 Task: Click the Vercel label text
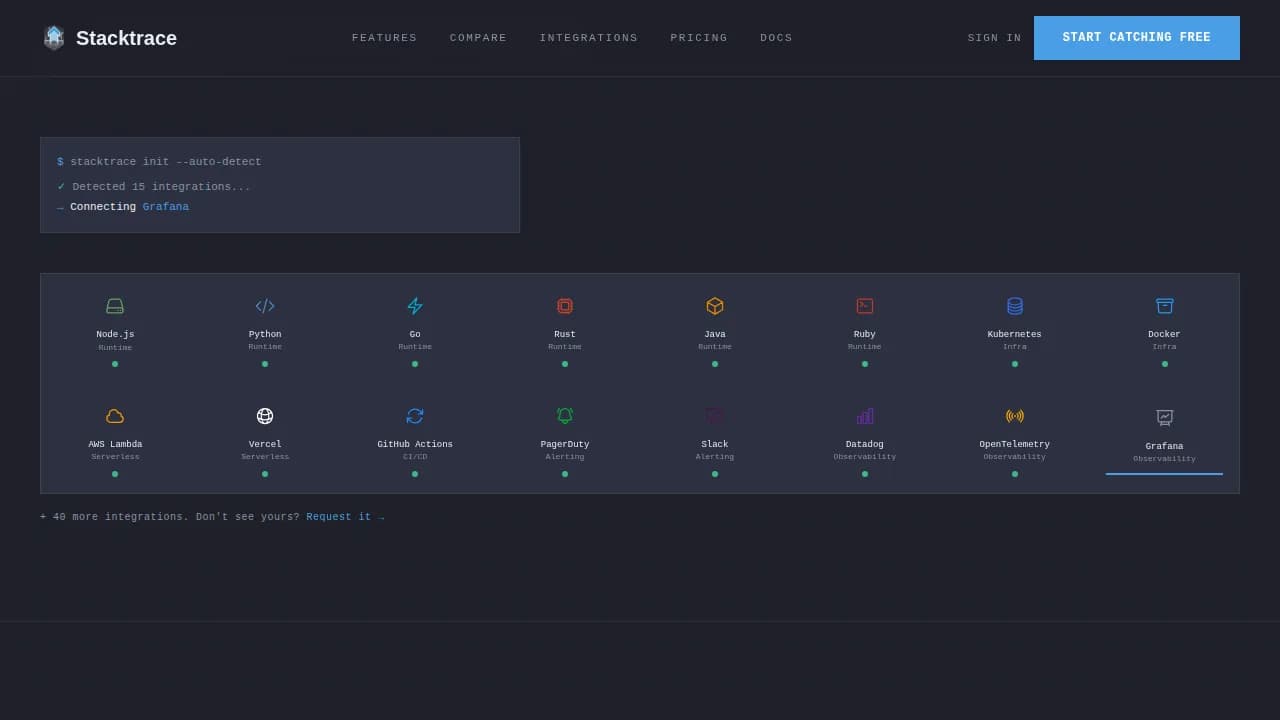(x=265, y=444)
